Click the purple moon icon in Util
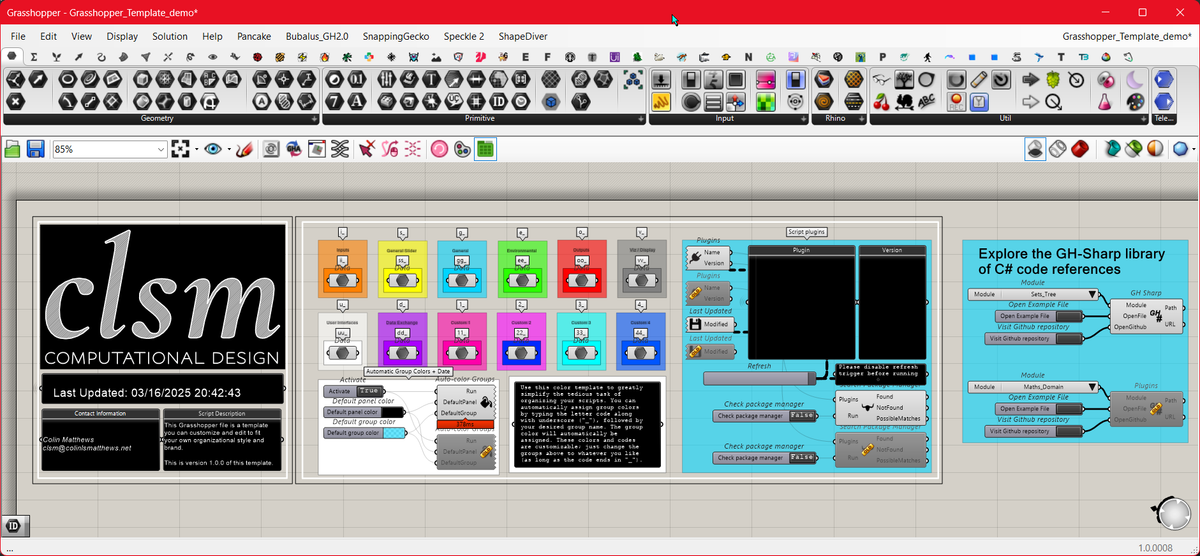 point(1135,79)
